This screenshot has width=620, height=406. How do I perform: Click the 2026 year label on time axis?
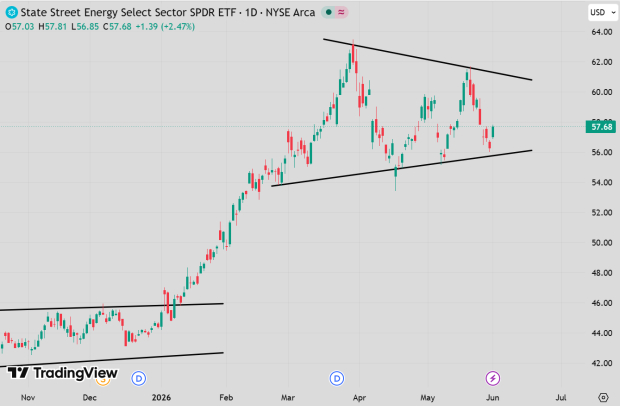[x=161, y=397]
